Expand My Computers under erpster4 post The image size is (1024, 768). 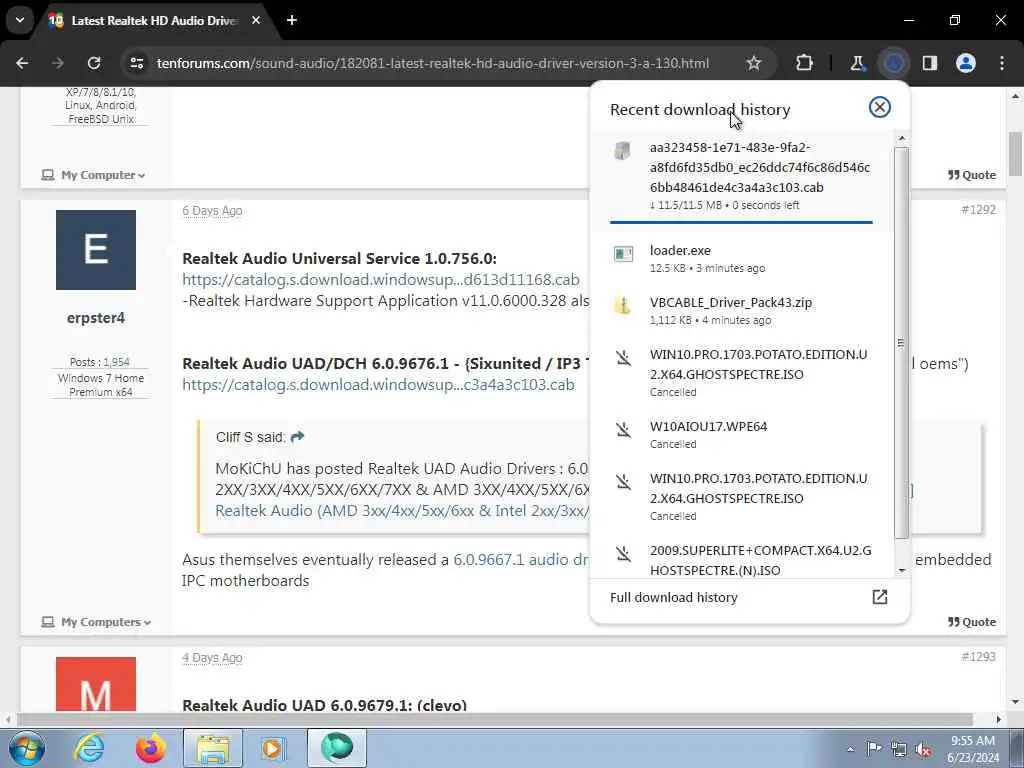[96, 622]
